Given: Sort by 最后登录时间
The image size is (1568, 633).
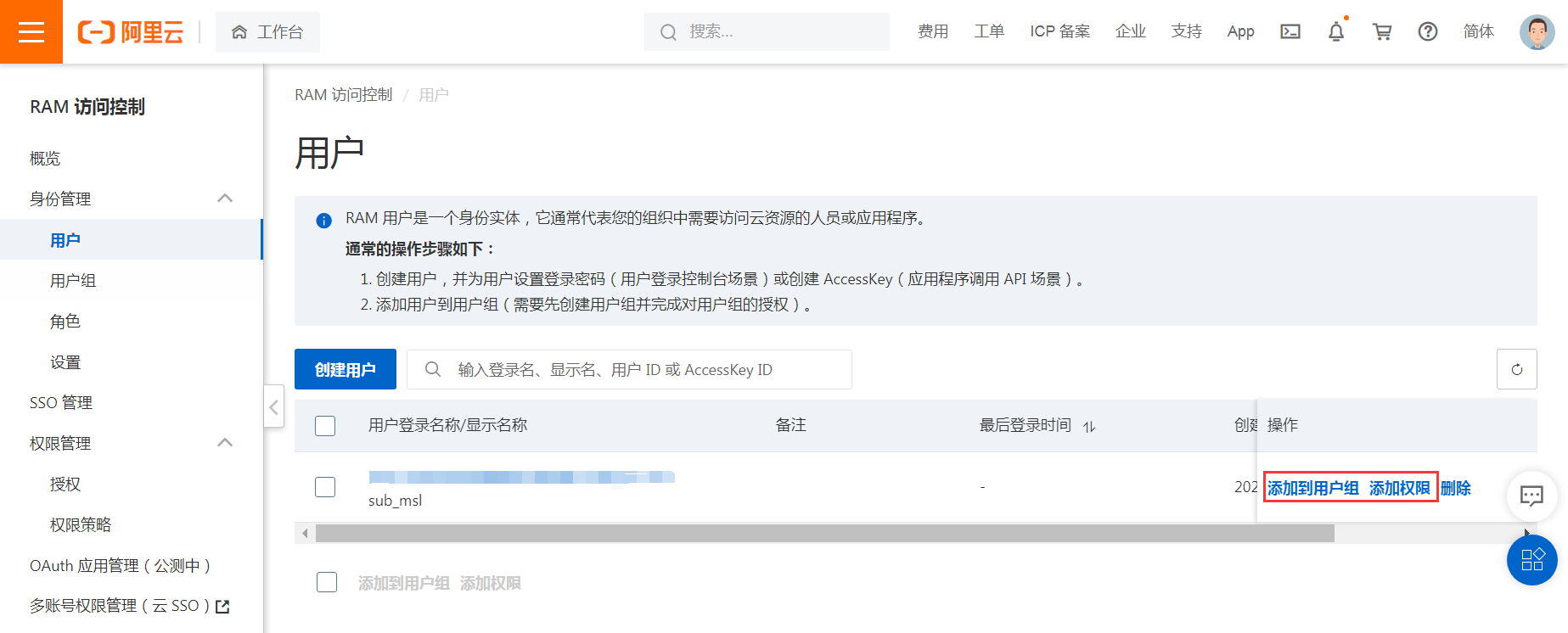Looking at the screenshot, I should (x=1089, y=426).
